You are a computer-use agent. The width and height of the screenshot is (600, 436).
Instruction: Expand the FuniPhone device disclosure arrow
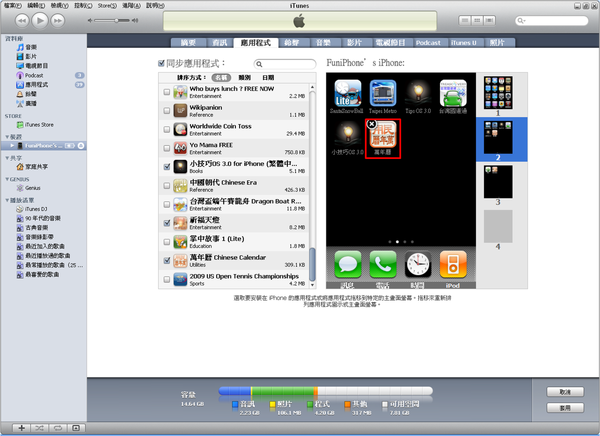12,146
